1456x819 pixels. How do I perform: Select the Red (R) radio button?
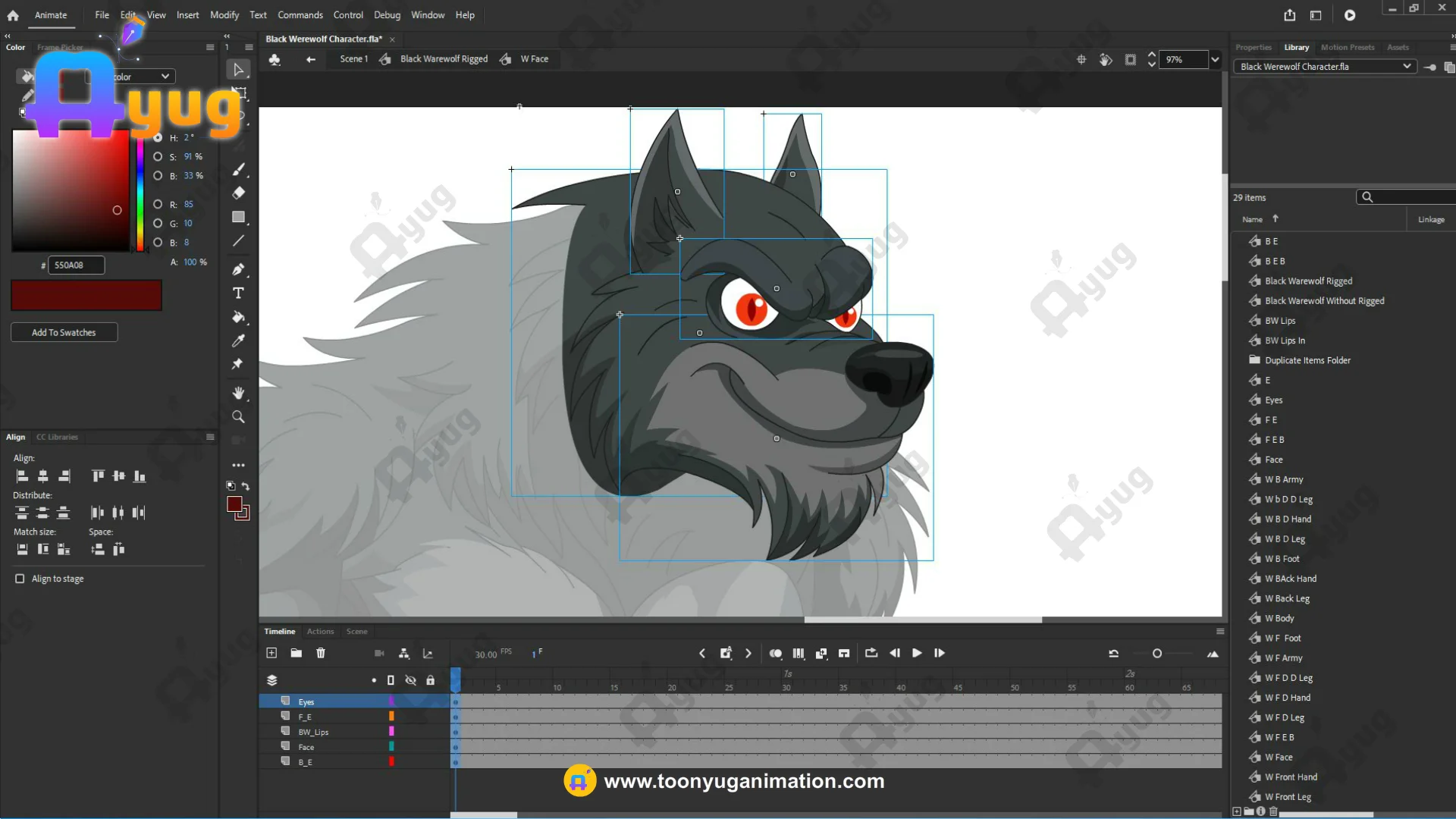[158, 204]
